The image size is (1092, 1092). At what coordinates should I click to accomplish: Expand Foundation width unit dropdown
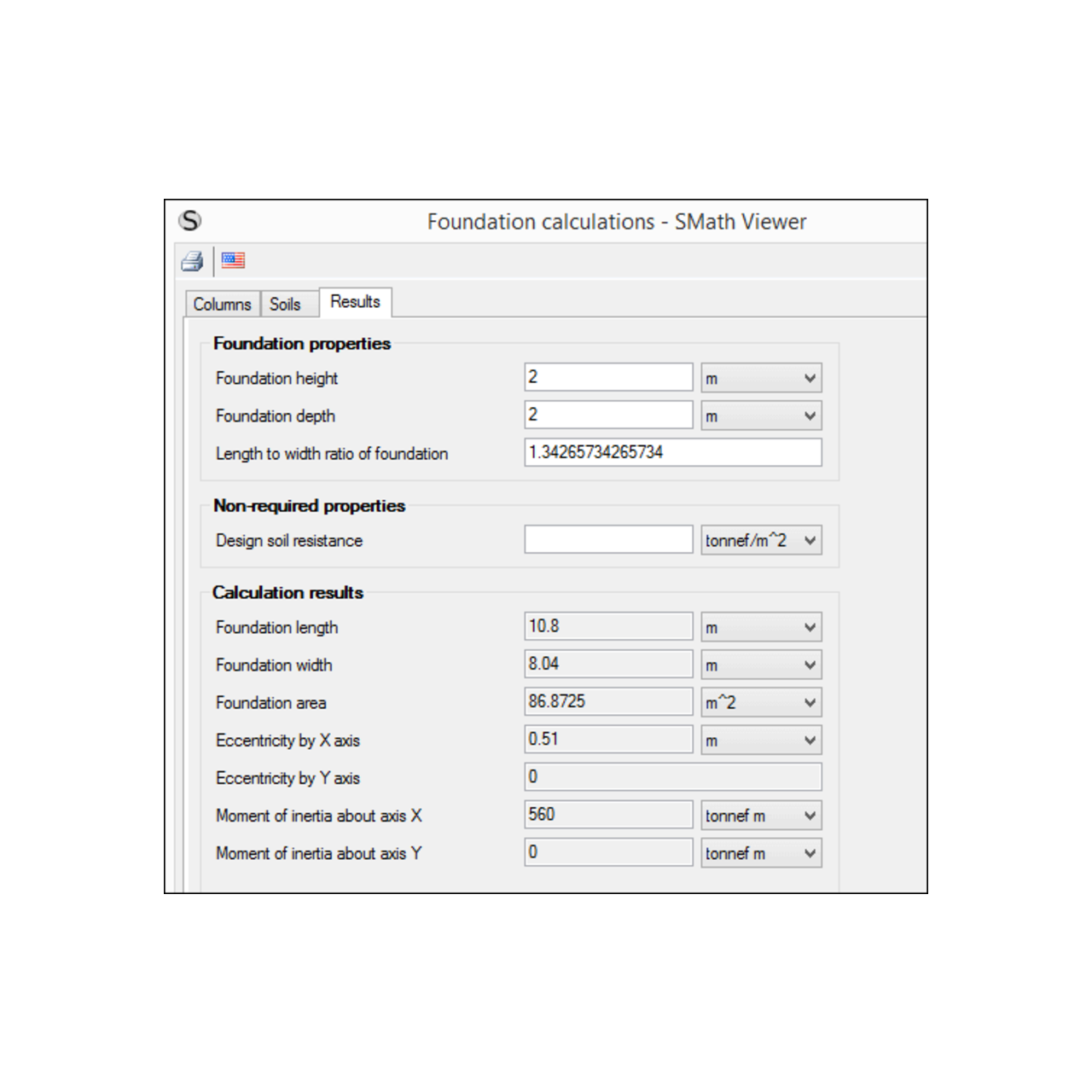tap(761, 665)
